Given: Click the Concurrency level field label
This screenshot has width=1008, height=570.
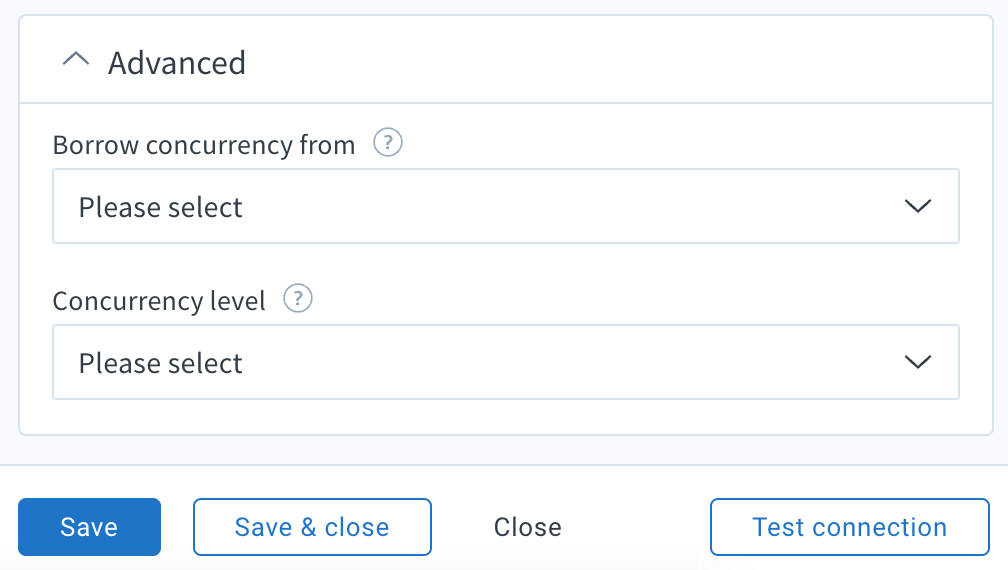Looking at the screenshot, I should (x=159, y=300).
